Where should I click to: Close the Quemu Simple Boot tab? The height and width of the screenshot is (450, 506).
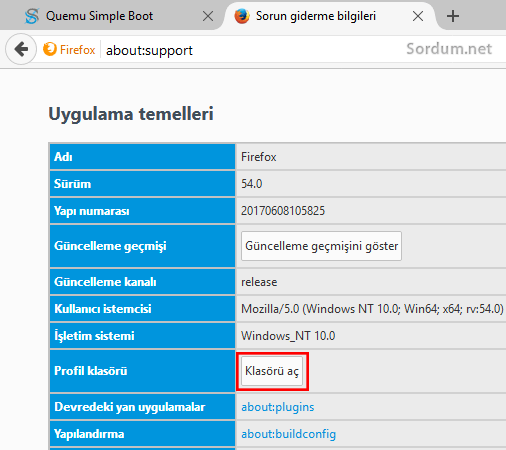coord(208,16)
